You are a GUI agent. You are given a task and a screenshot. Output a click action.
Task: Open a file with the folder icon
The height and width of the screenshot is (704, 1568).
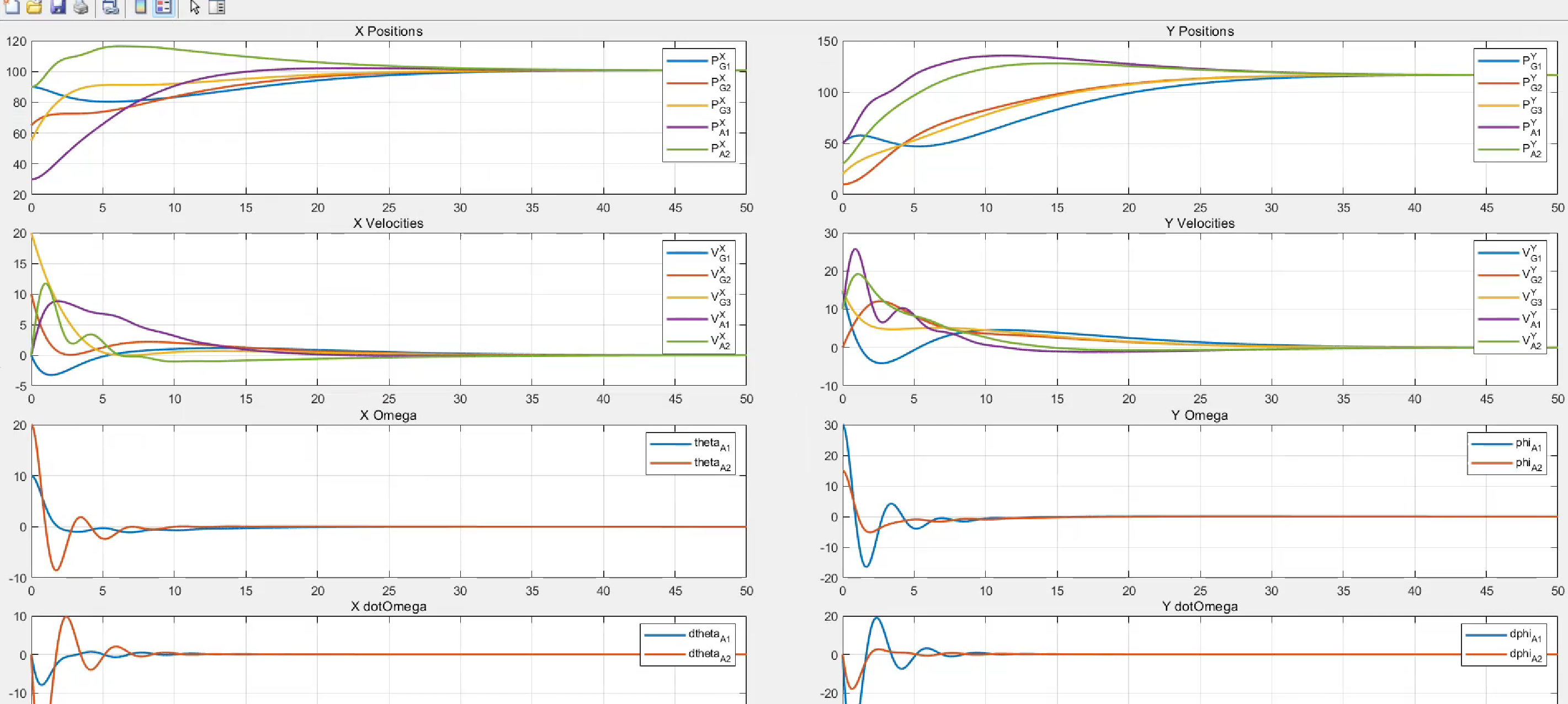[x=35, y=7]
